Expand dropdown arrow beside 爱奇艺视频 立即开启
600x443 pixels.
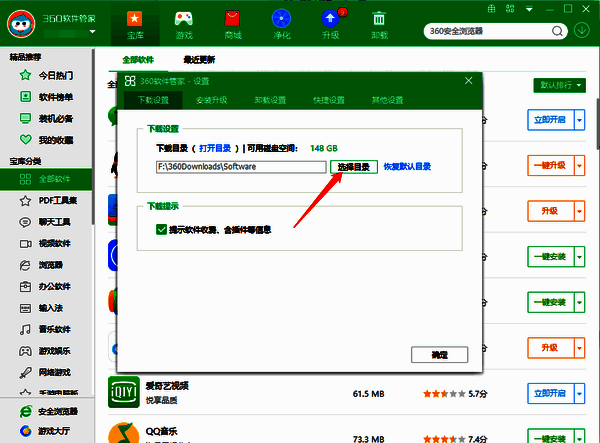580,393
